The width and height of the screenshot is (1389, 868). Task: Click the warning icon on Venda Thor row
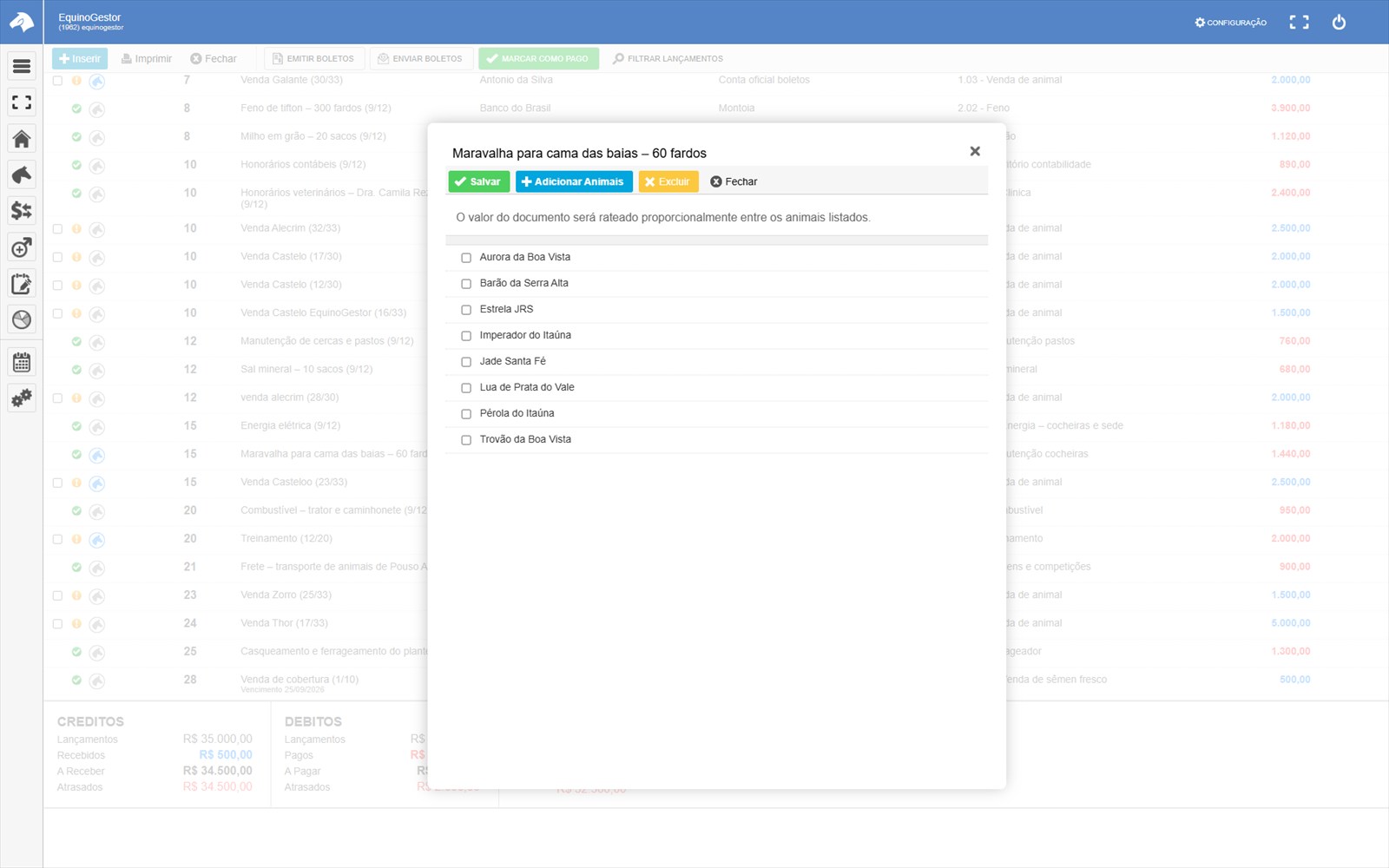click(76, 623)
